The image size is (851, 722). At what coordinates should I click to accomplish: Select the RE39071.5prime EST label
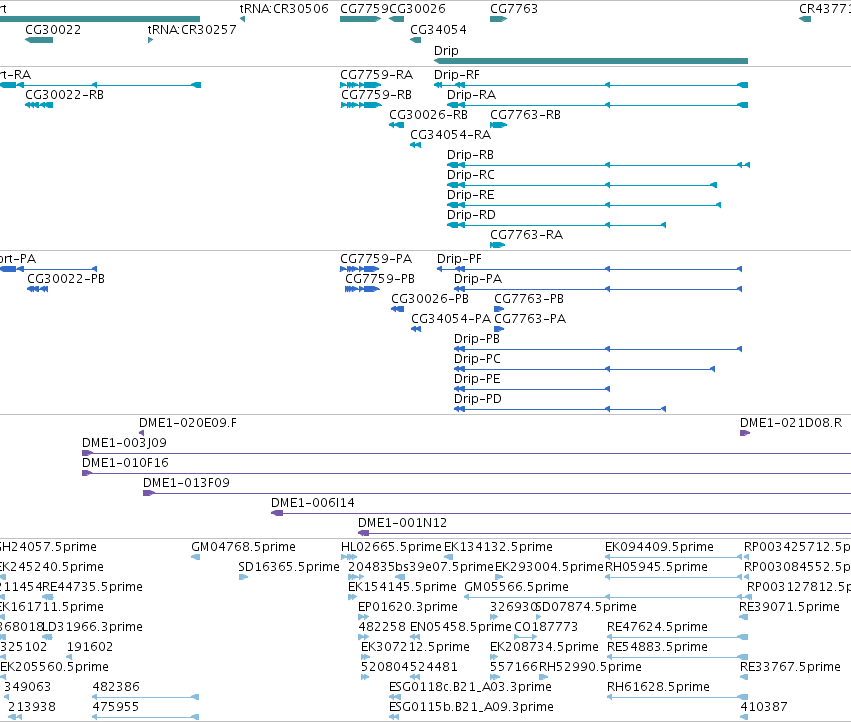[790, 607]
